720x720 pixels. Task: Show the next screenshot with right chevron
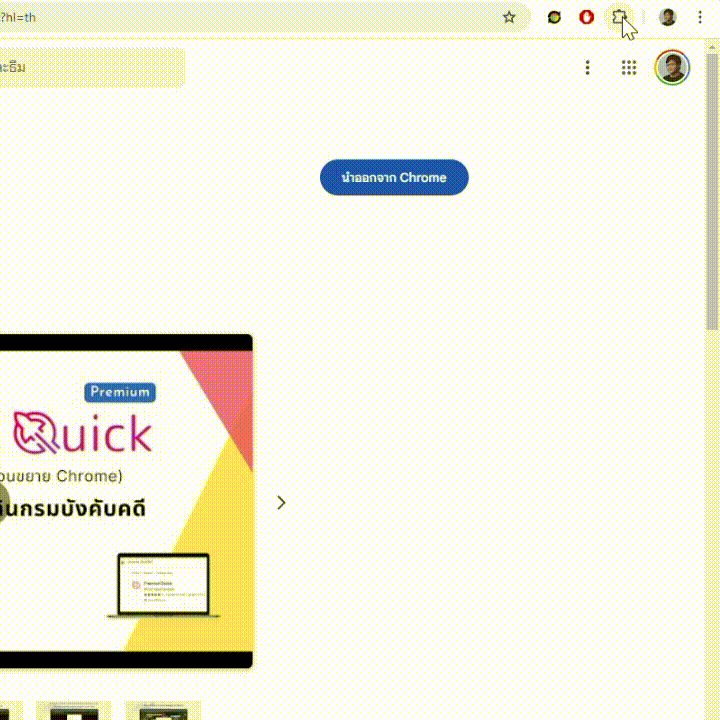pos(281,502)
